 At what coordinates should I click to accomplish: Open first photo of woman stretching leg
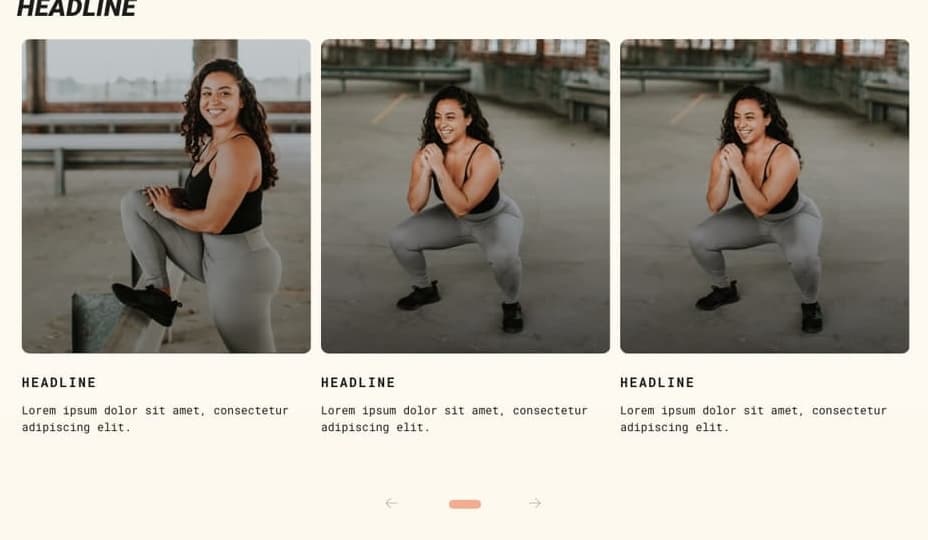pyautogui.click(x=166, y=196)
